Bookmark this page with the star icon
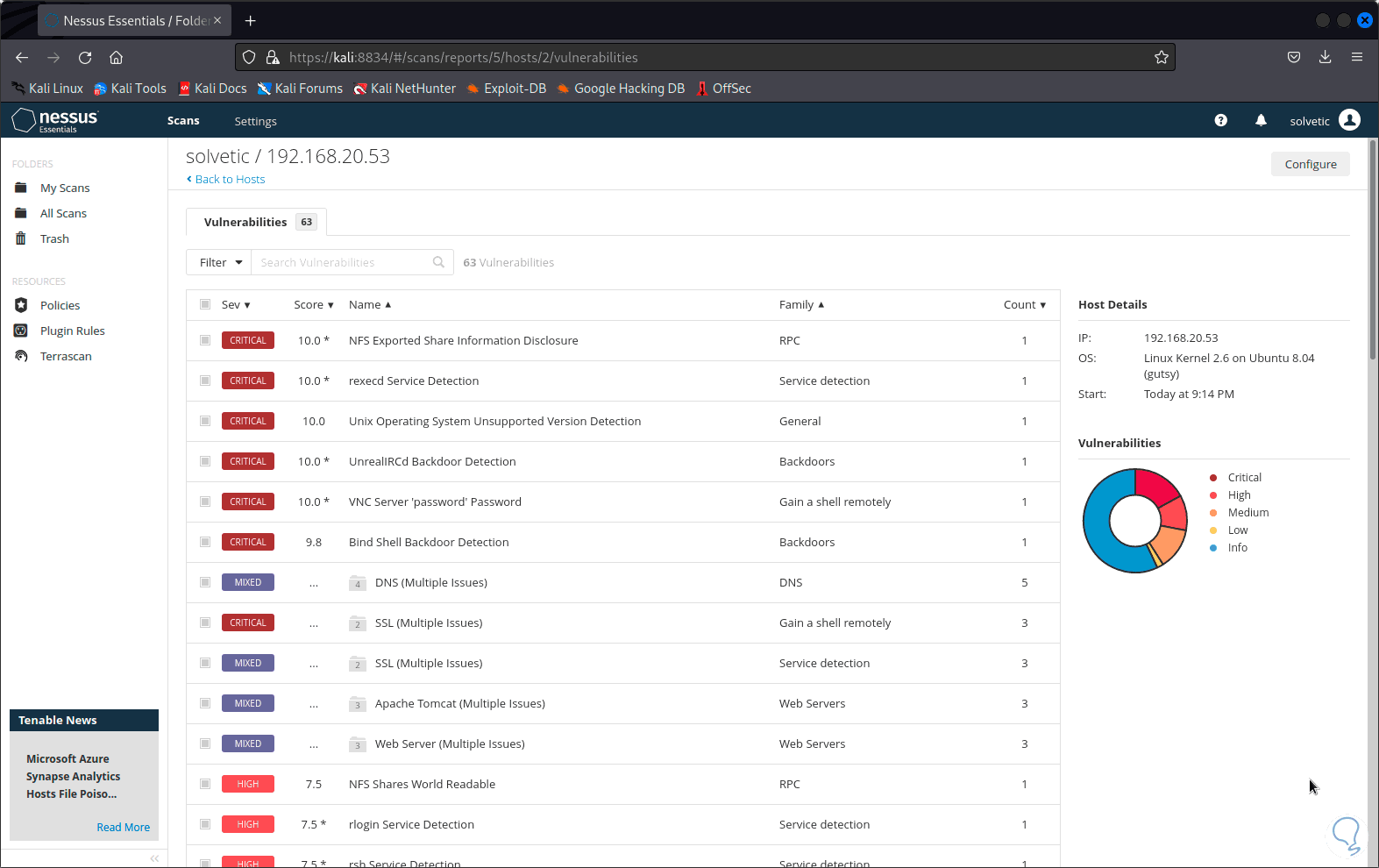 [x=1162, y=57]
